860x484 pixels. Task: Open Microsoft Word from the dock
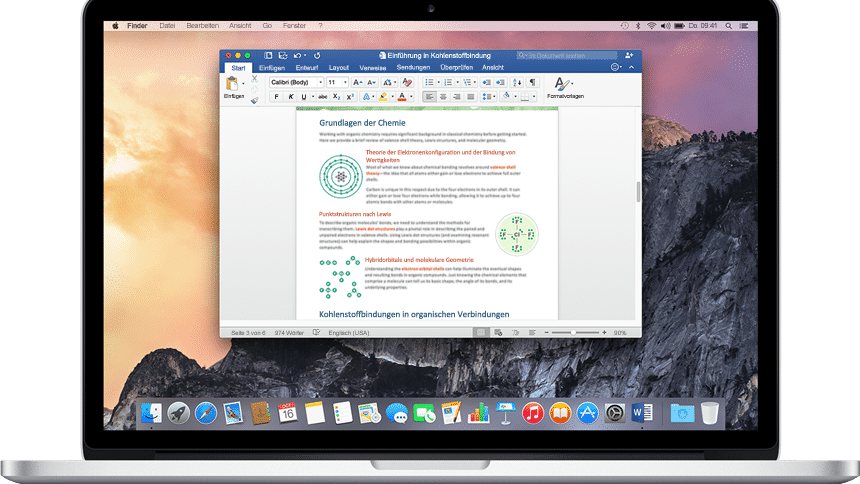pos(642,413)
